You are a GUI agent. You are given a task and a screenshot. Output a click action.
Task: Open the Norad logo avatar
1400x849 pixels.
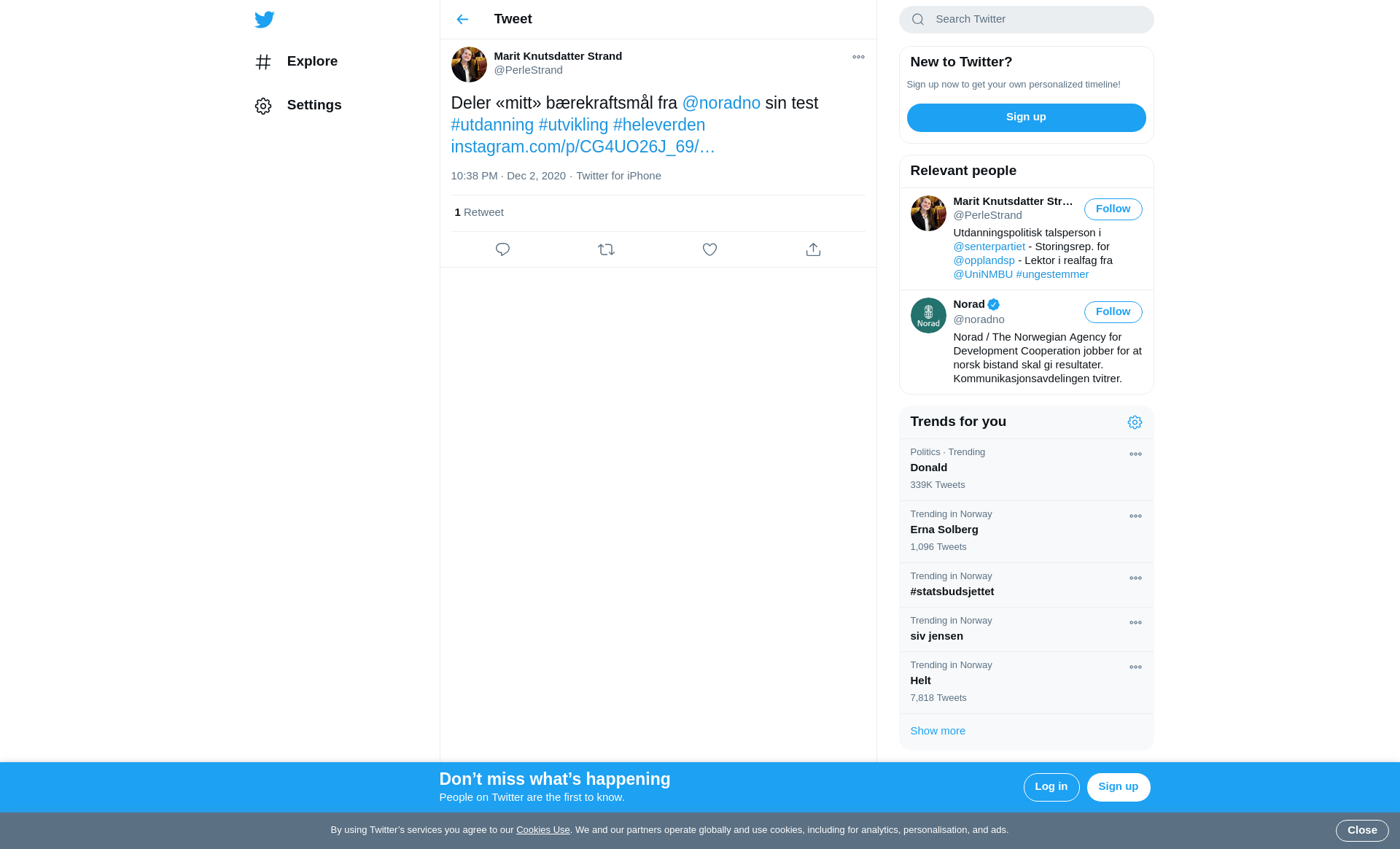click(928, 316)
